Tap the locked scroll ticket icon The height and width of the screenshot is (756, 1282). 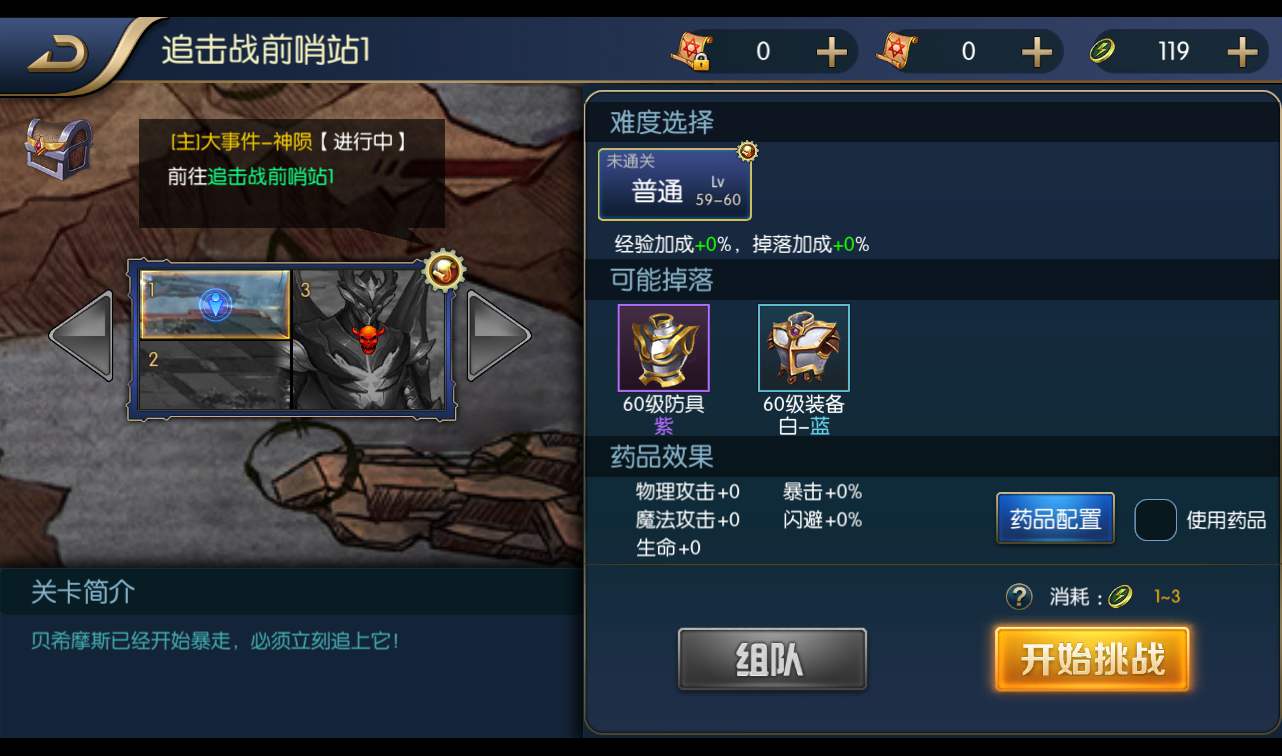(691, 51)
